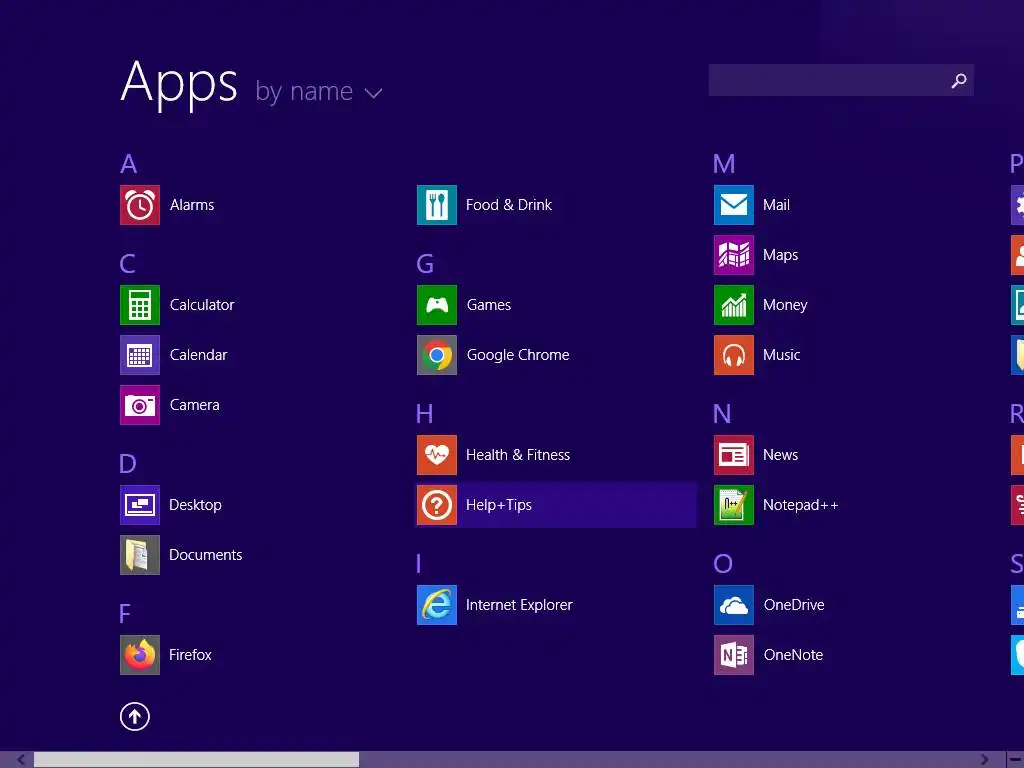Click the 'Games' label text

(488, 305)
